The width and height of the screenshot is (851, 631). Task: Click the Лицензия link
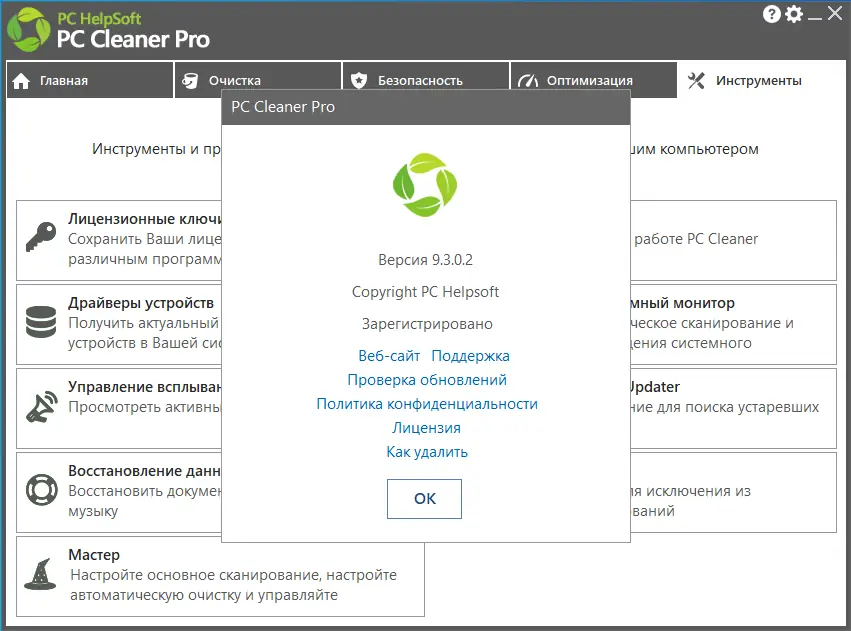[x=425, y=428]
